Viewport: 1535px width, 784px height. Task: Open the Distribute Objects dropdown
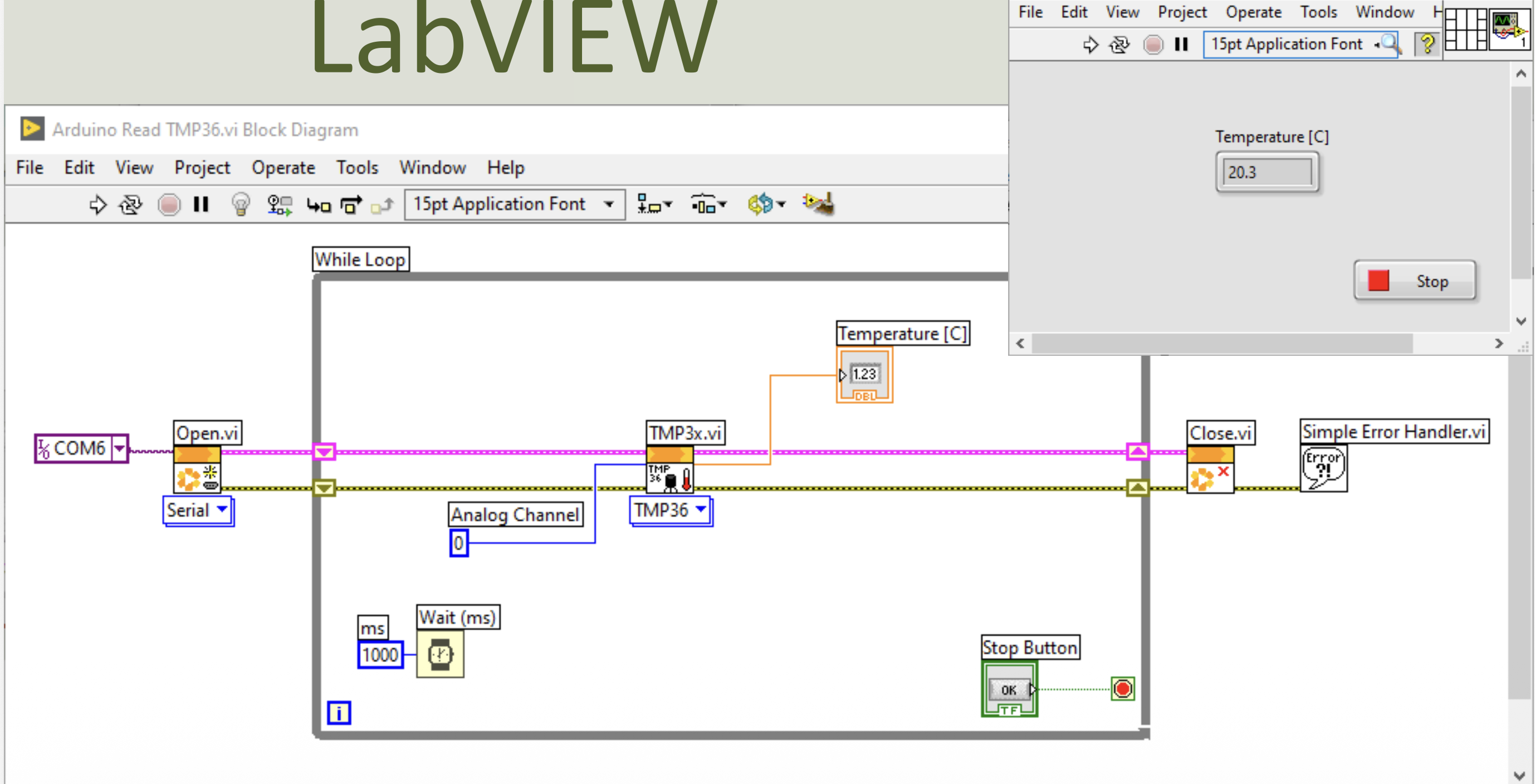pyautogui.click(x=708, y=205)
